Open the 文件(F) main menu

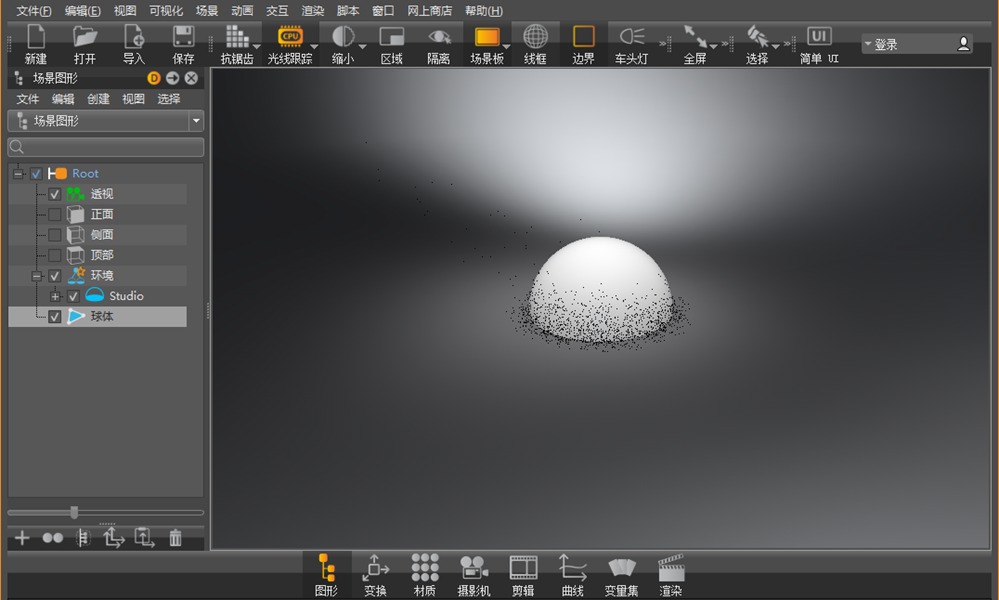pyautogui.click(x=33, y=11)
